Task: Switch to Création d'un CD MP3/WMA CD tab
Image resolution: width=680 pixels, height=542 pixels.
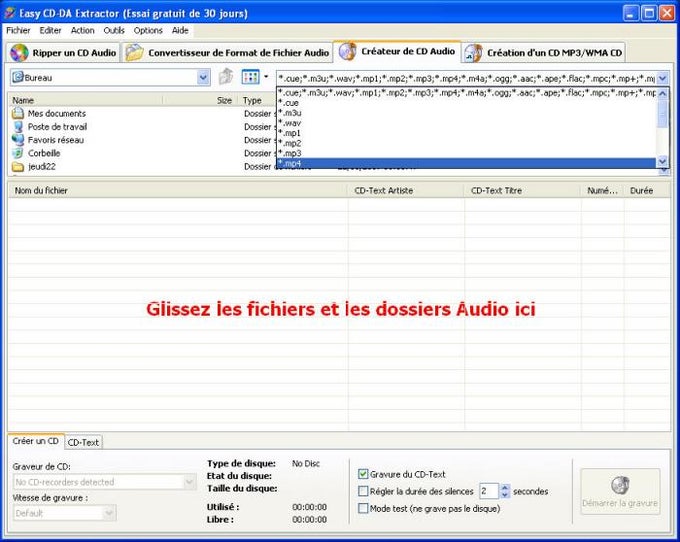Action: [x=543, y=53]
